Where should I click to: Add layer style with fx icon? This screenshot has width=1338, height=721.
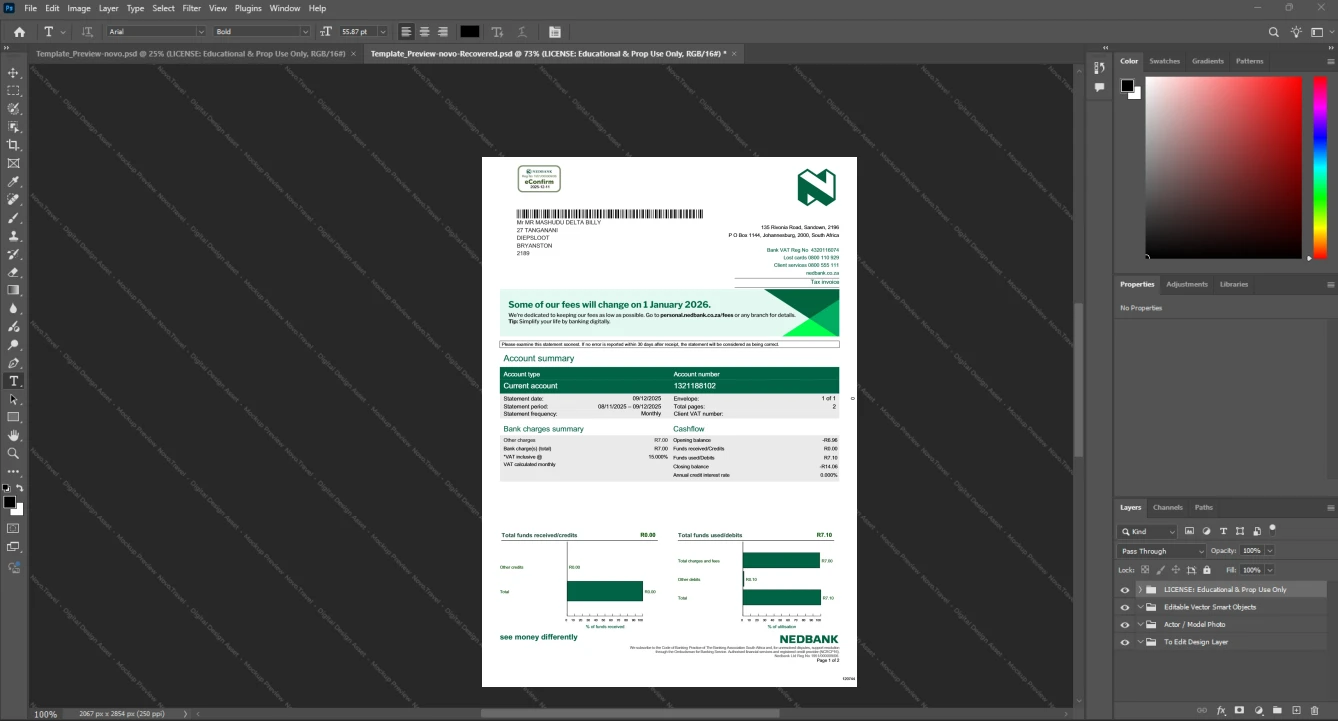[x=1221, y=710]
